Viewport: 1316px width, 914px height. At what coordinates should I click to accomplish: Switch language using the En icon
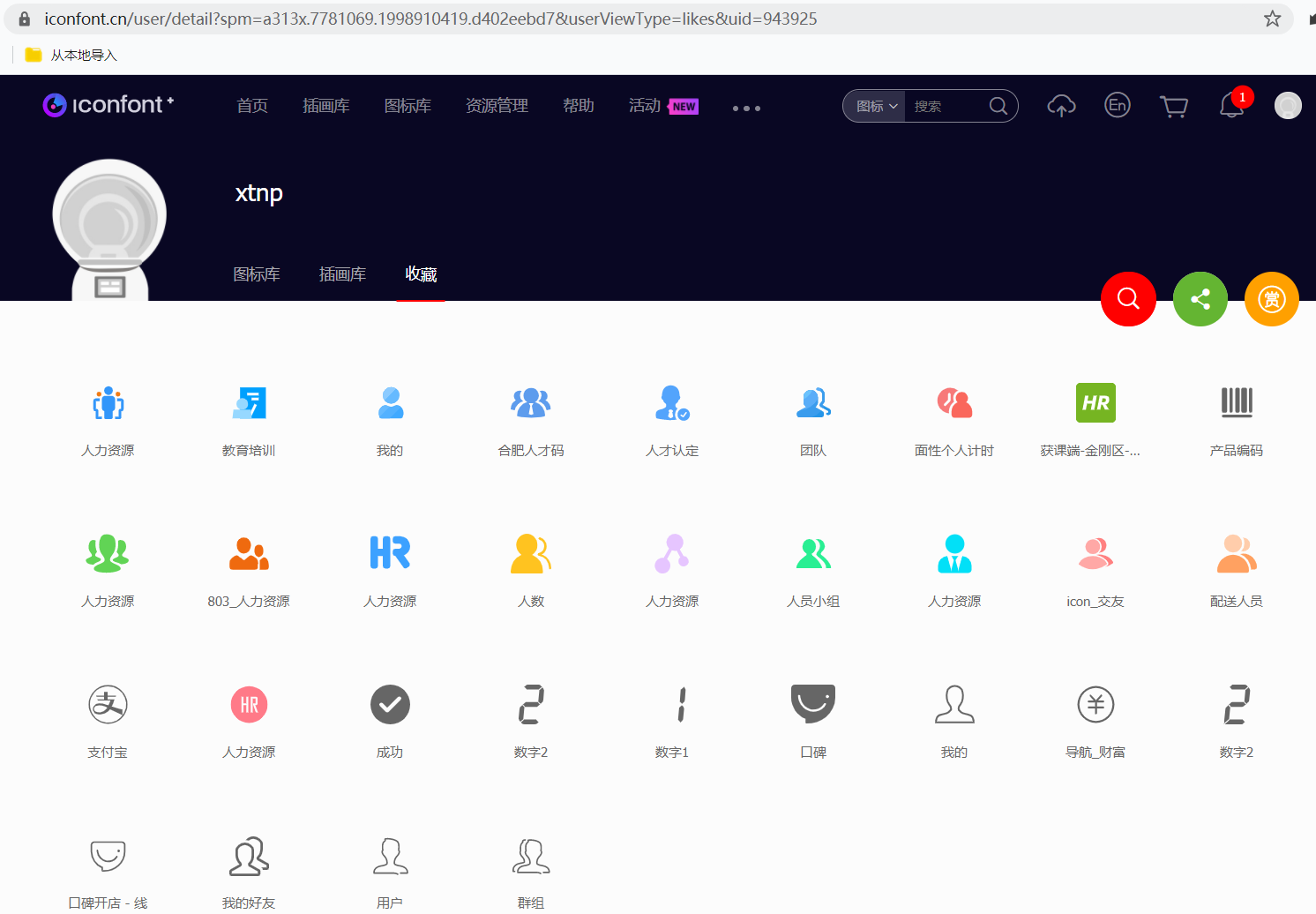[1117, 105]
